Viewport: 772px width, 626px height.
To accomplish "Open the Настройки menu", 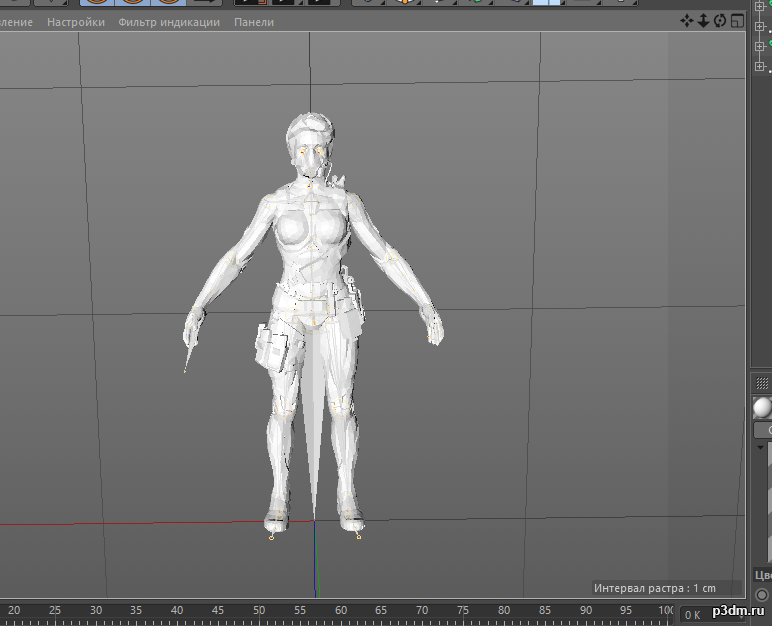I will pos(76,22).
